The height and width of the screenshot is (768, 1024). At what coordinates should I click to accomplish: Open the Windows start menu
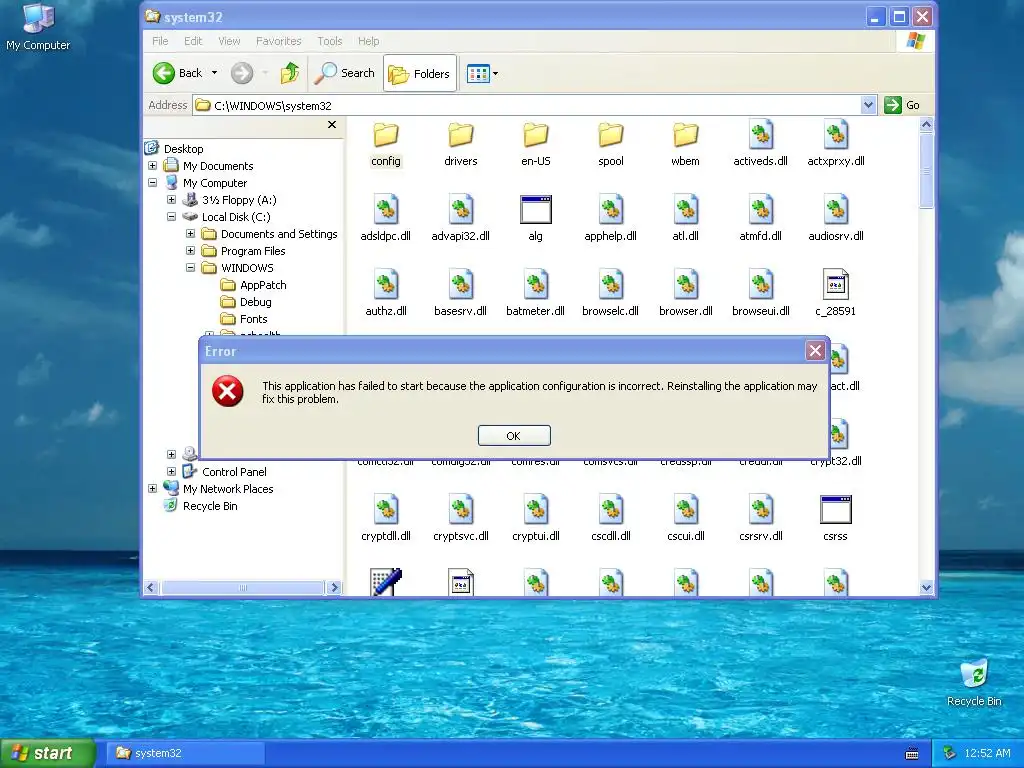(x=48, y=753)
